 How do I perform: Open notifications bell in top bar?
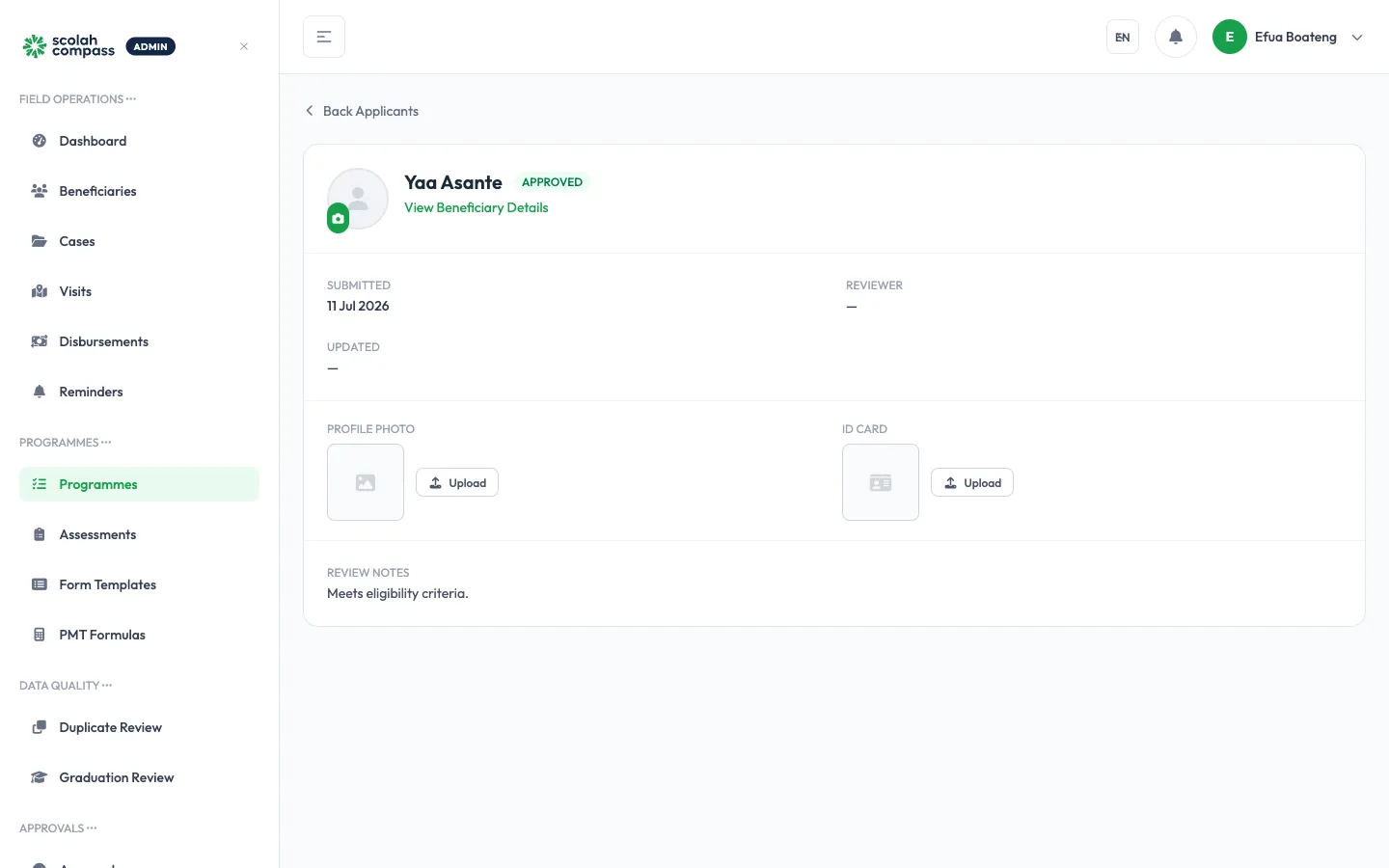tap(1176, 37)
